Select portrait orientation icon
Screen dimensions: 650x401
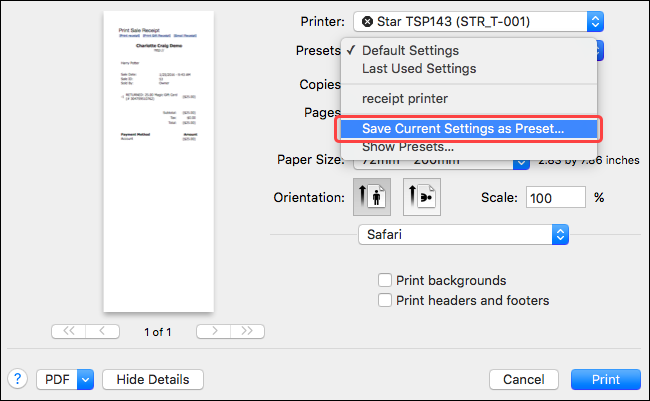(372, 197)
